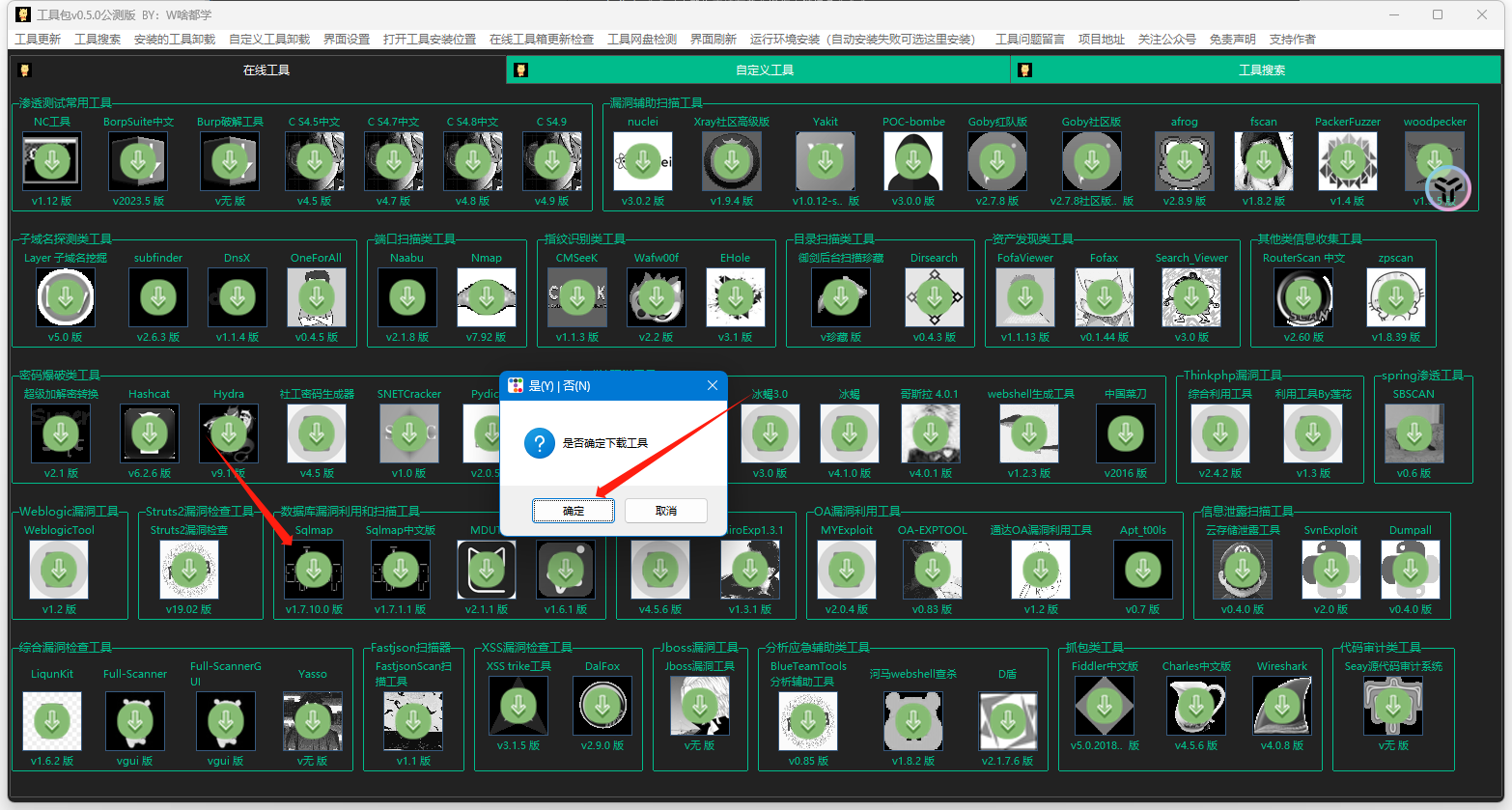
Task: Select the Hydra v9.1 icon
Action: click(x=229, y=433)
